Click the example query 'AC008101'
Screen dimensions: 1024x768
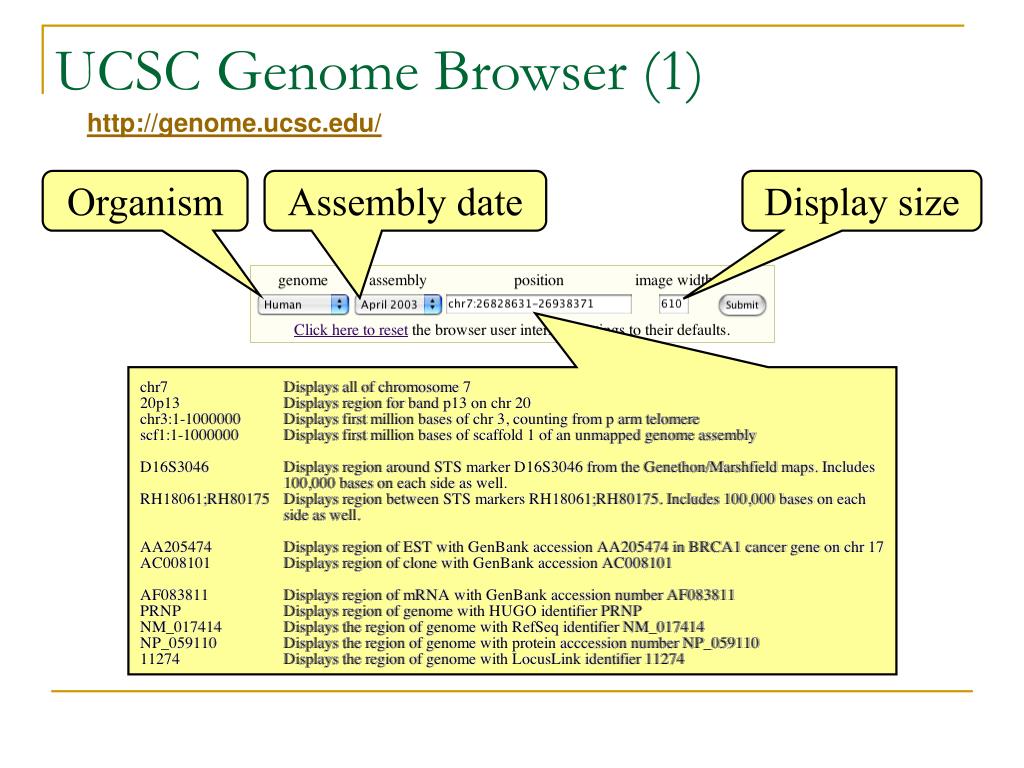(175, 563)
